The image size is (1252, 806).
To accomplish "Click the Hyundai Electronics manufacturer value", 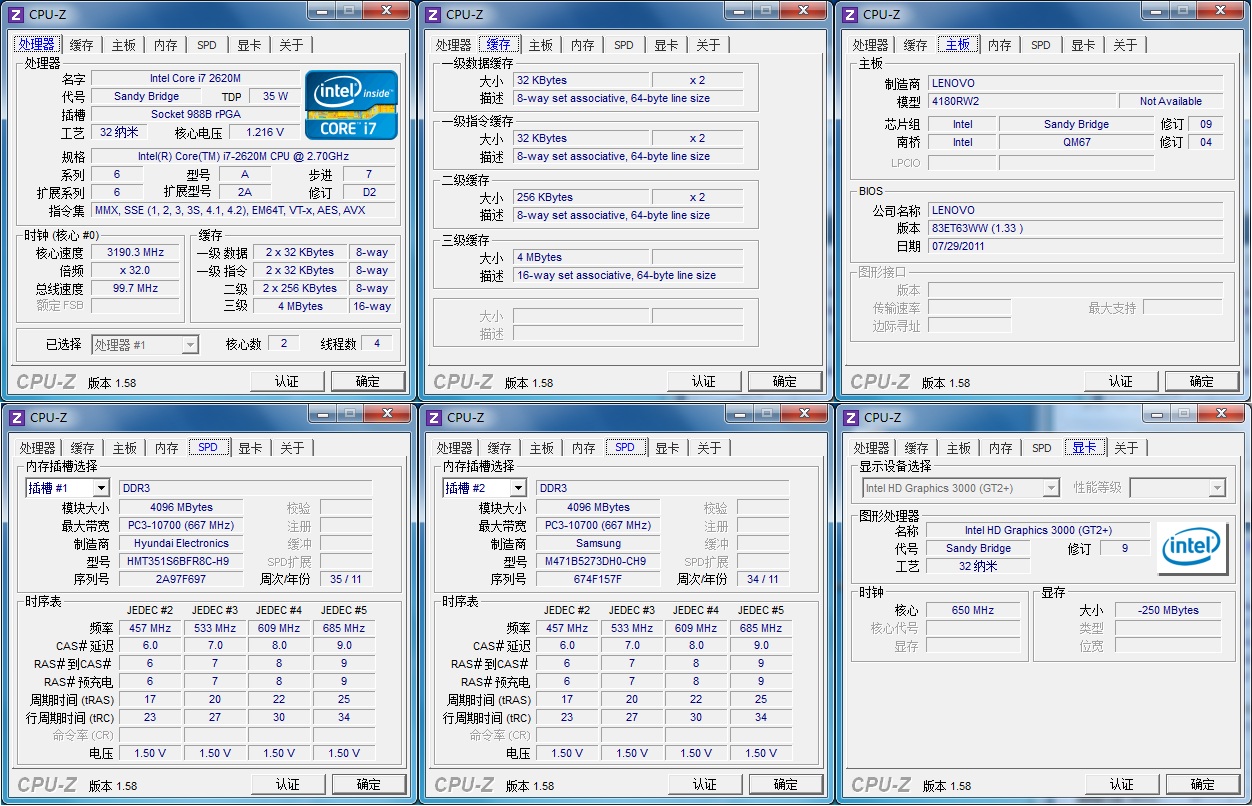I will [181, 543].
